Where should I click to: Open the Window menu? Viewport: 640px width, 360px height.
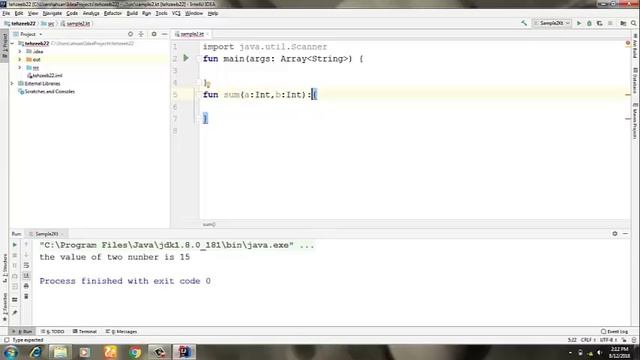pos(194,13)
